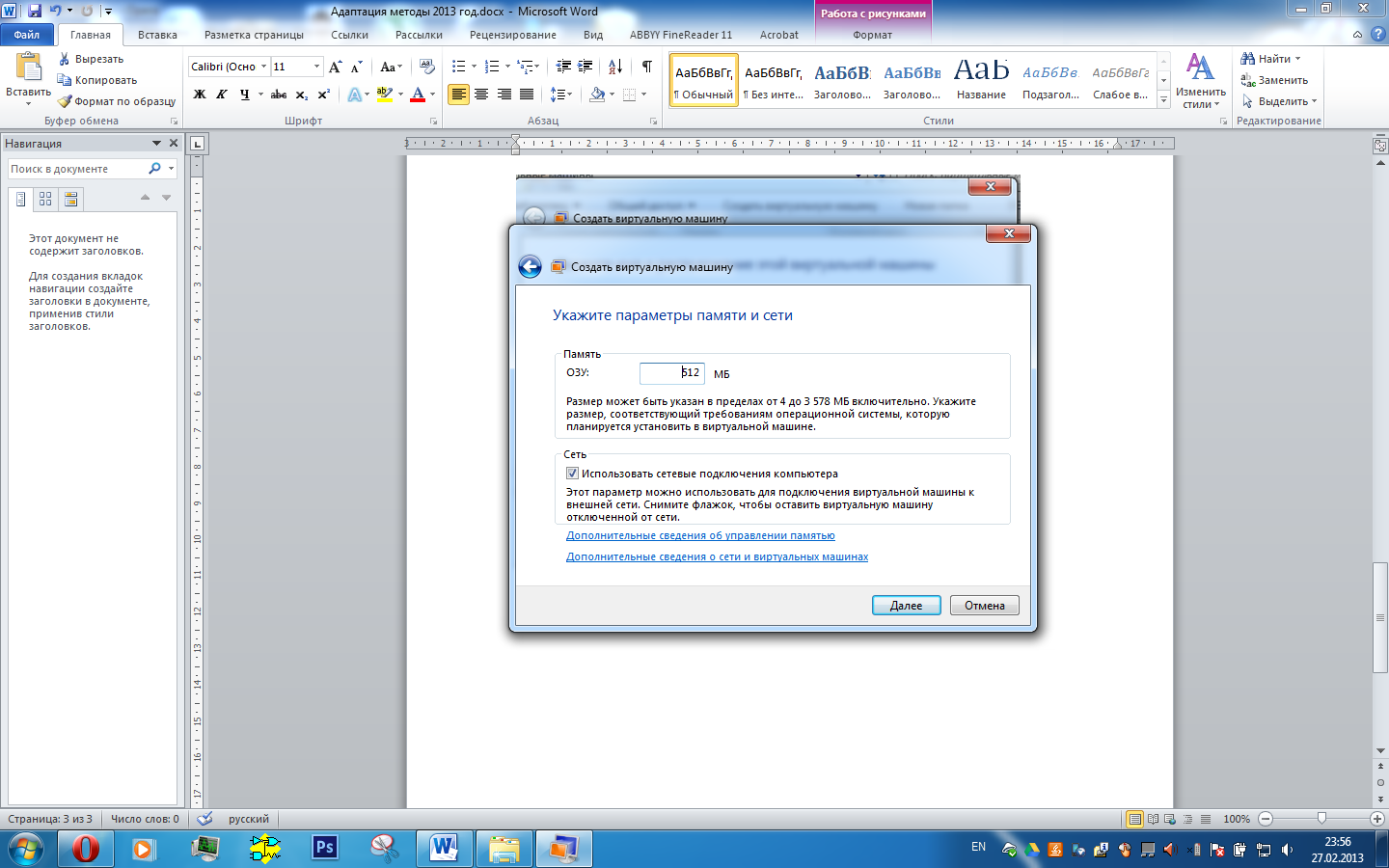Click the Save icon in quick access toolbar
Screen dimensions: 1389x868
coord(35,11)
